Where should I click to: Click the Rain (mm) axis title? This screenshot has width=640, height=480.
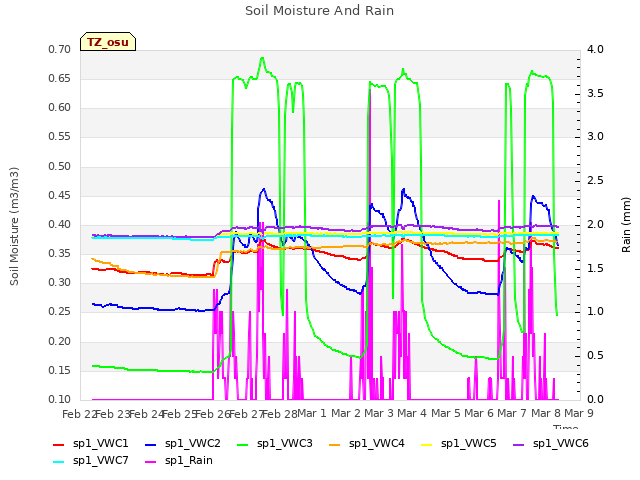tap(626, 225)
